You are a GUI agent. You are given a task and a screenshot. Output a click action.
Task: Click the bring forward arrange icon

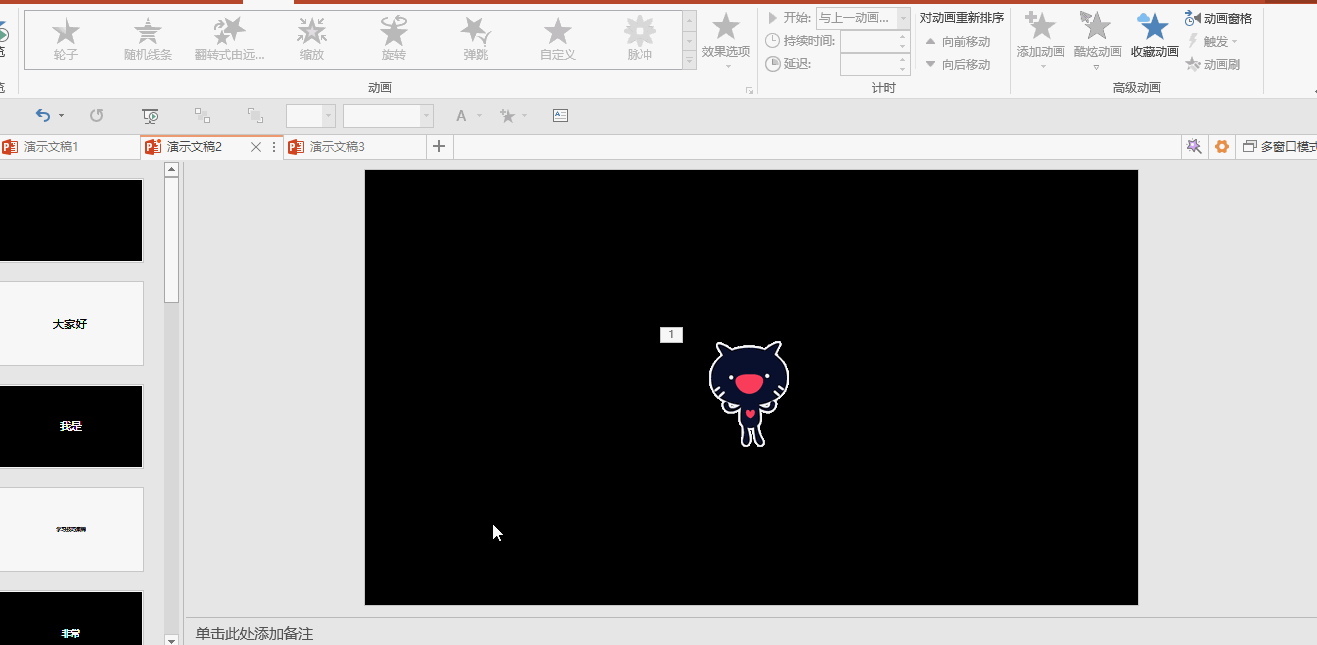point(202,116)
